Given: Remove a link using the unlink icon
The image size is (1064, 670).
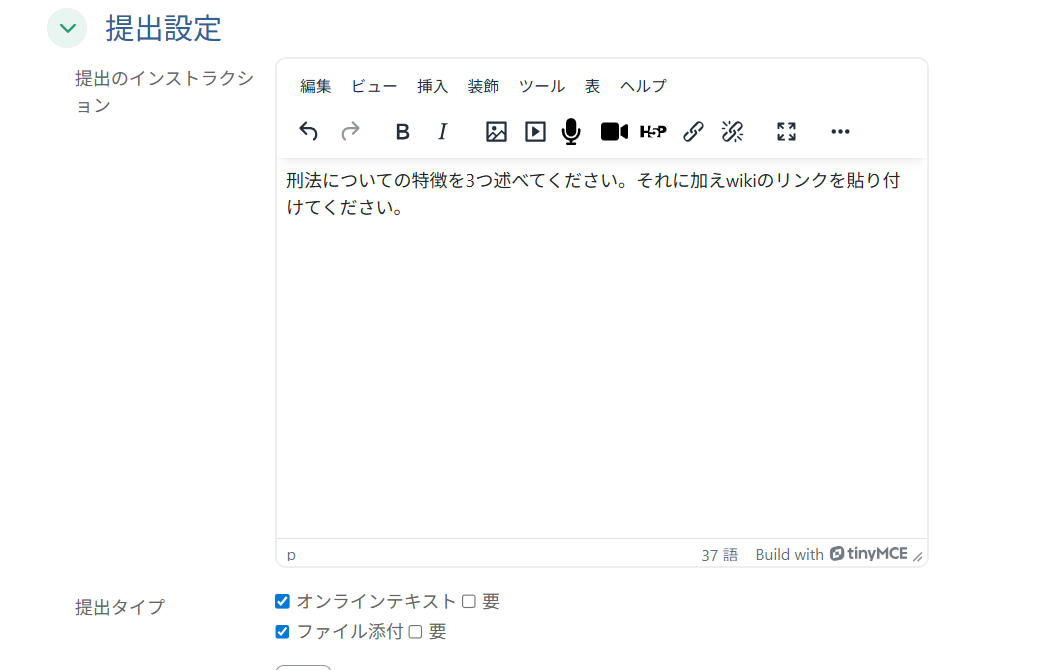Looking at the screenshot, I should pos(733,131).
